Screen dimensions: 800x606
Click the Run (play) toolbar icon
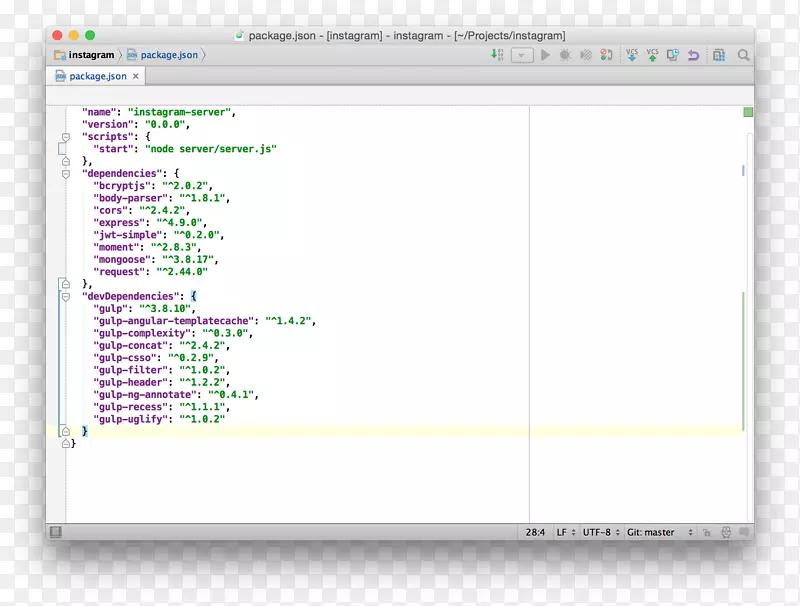point(545,56)
